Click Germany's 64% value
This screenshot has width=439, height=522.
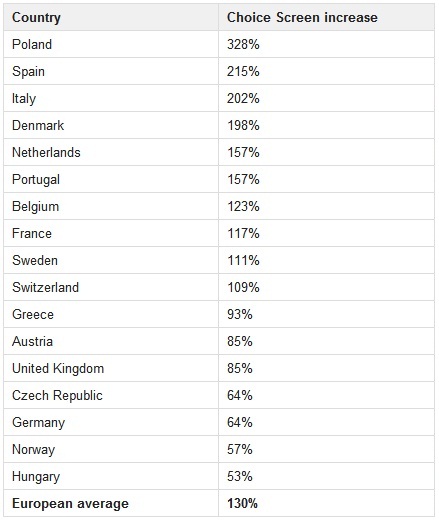(240, 422)
